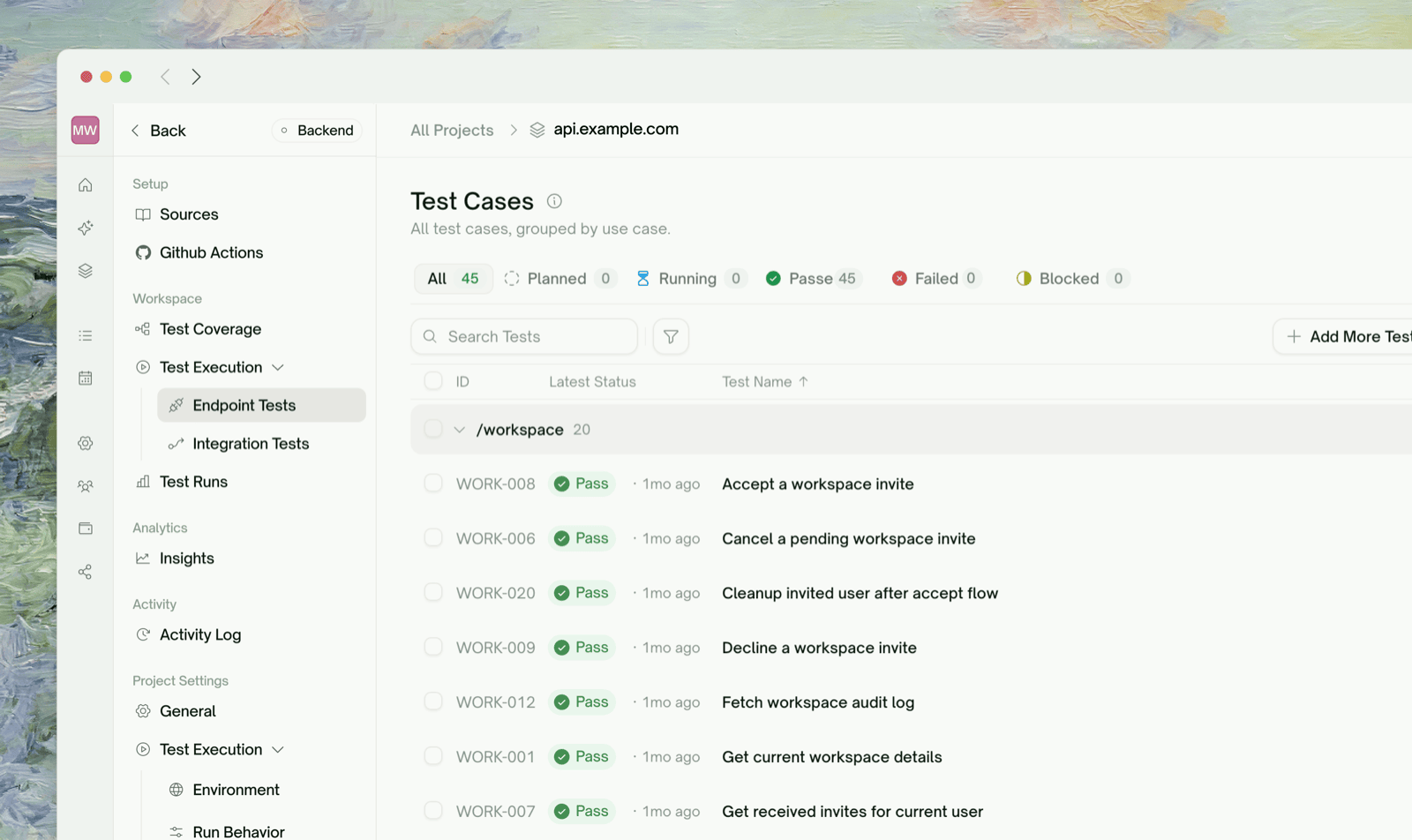Open test 'Fetch workspace audit log'
Viewport: 1412px width, 840px height.
tap(818, 702)
